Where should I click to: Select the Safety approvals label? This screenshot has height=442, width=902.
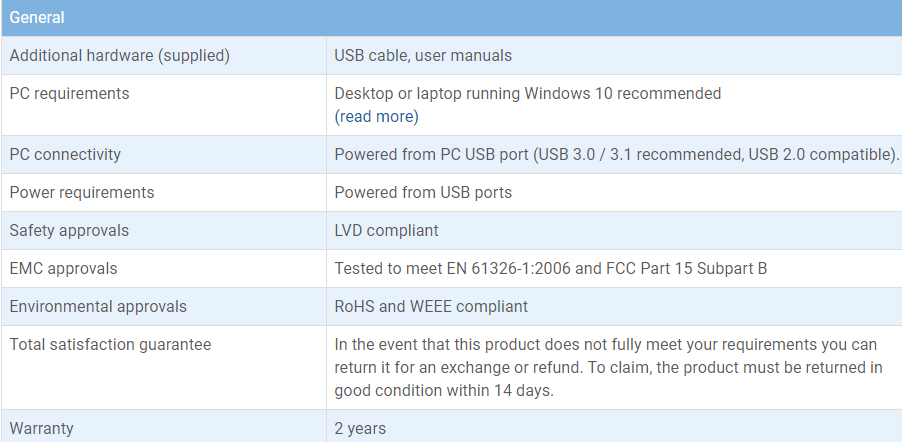[x=69, y=230]
